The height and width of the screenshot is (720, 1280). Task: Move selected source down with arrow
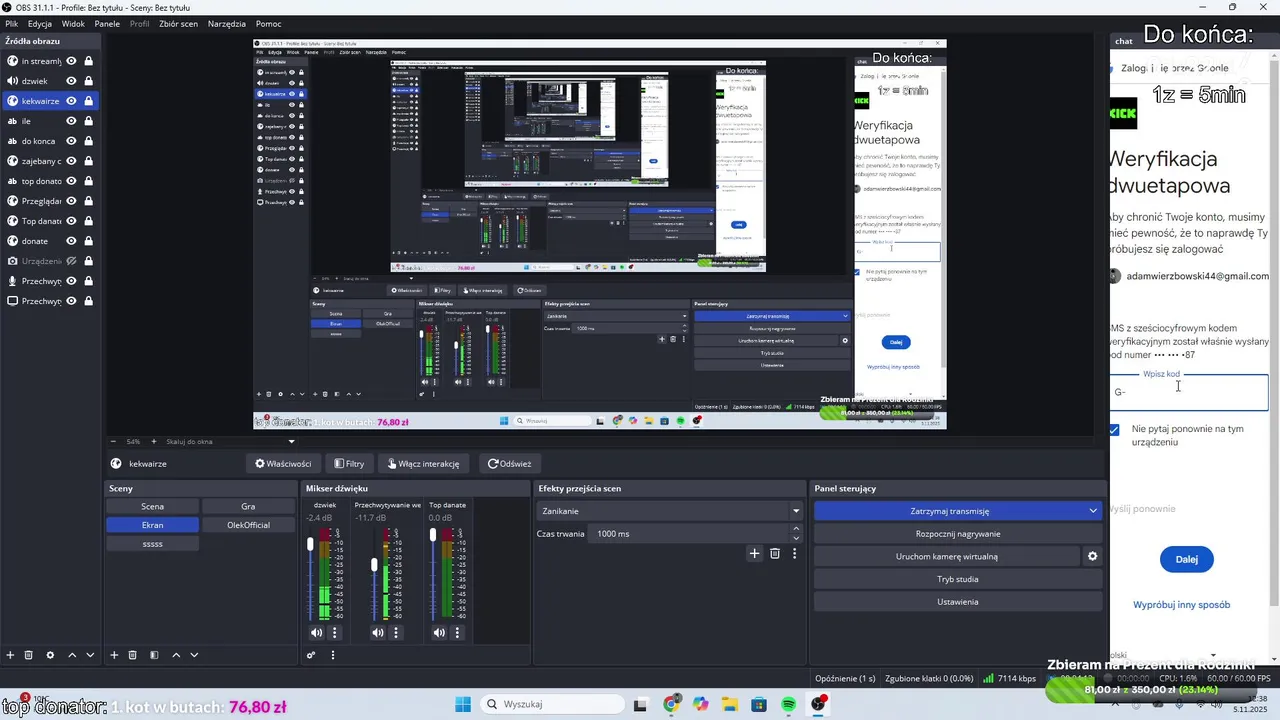(90, 655)
